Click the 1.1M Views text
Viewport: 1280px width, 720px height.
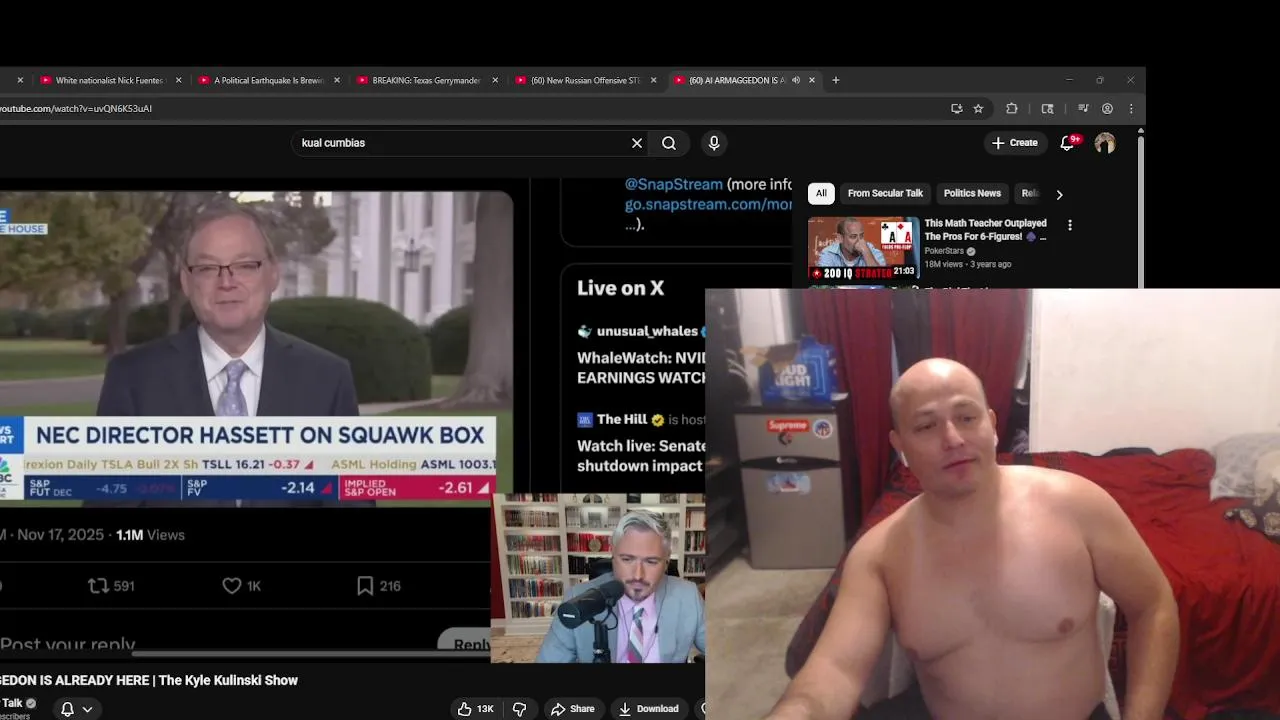pyautogui.click(x=151, y=535)
